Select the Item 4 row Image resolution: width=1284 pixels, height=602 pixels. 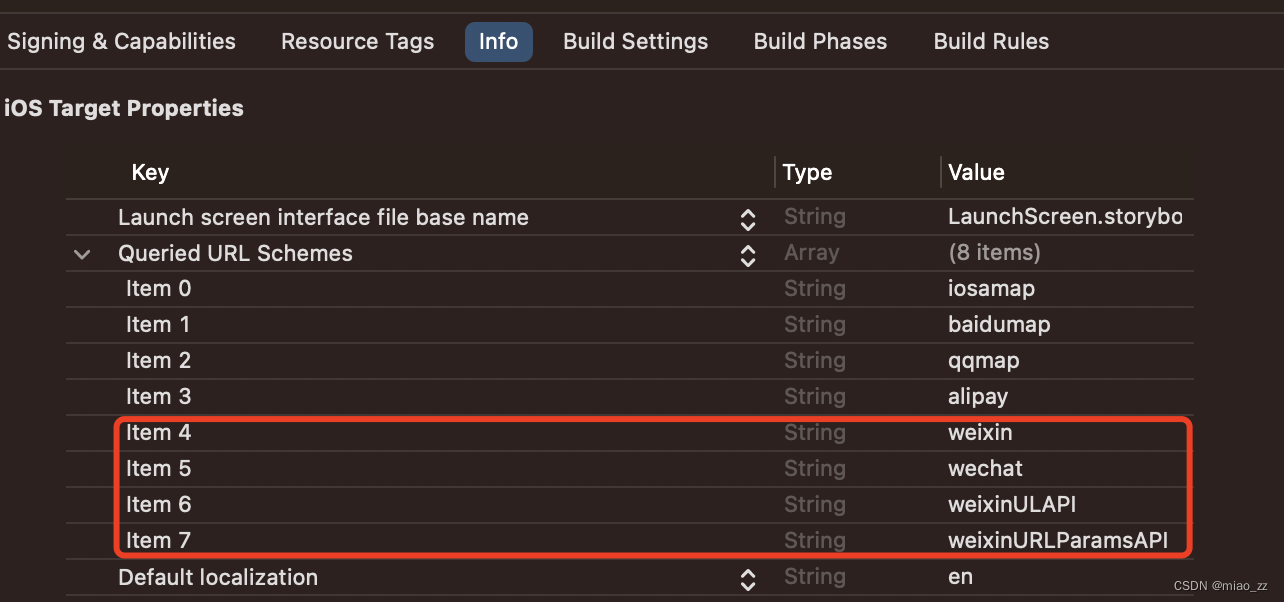(x=630, y=433)
